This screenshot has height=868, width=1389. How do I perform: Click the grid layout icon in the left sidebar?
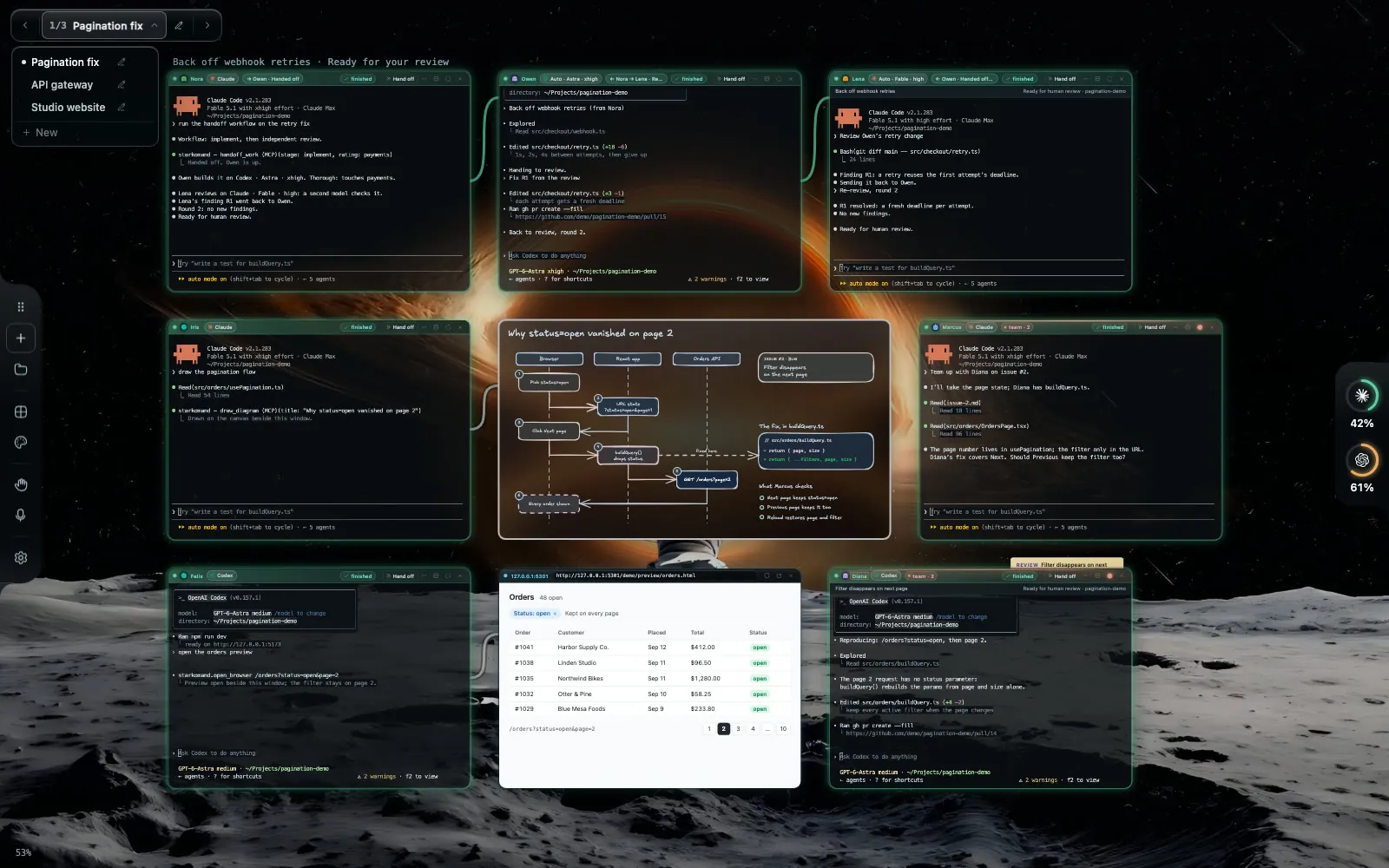[21, 412]
